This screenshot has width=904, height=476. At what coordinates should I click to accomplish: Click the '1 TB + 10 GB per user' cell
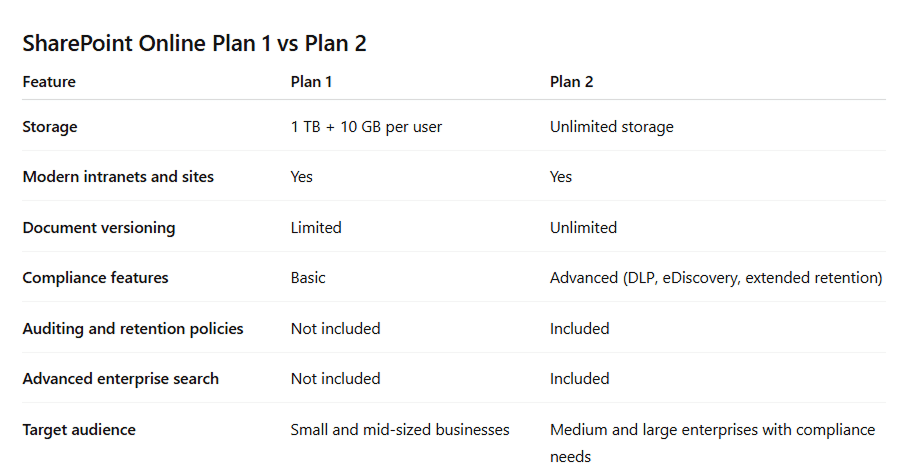tap(366, 127)
